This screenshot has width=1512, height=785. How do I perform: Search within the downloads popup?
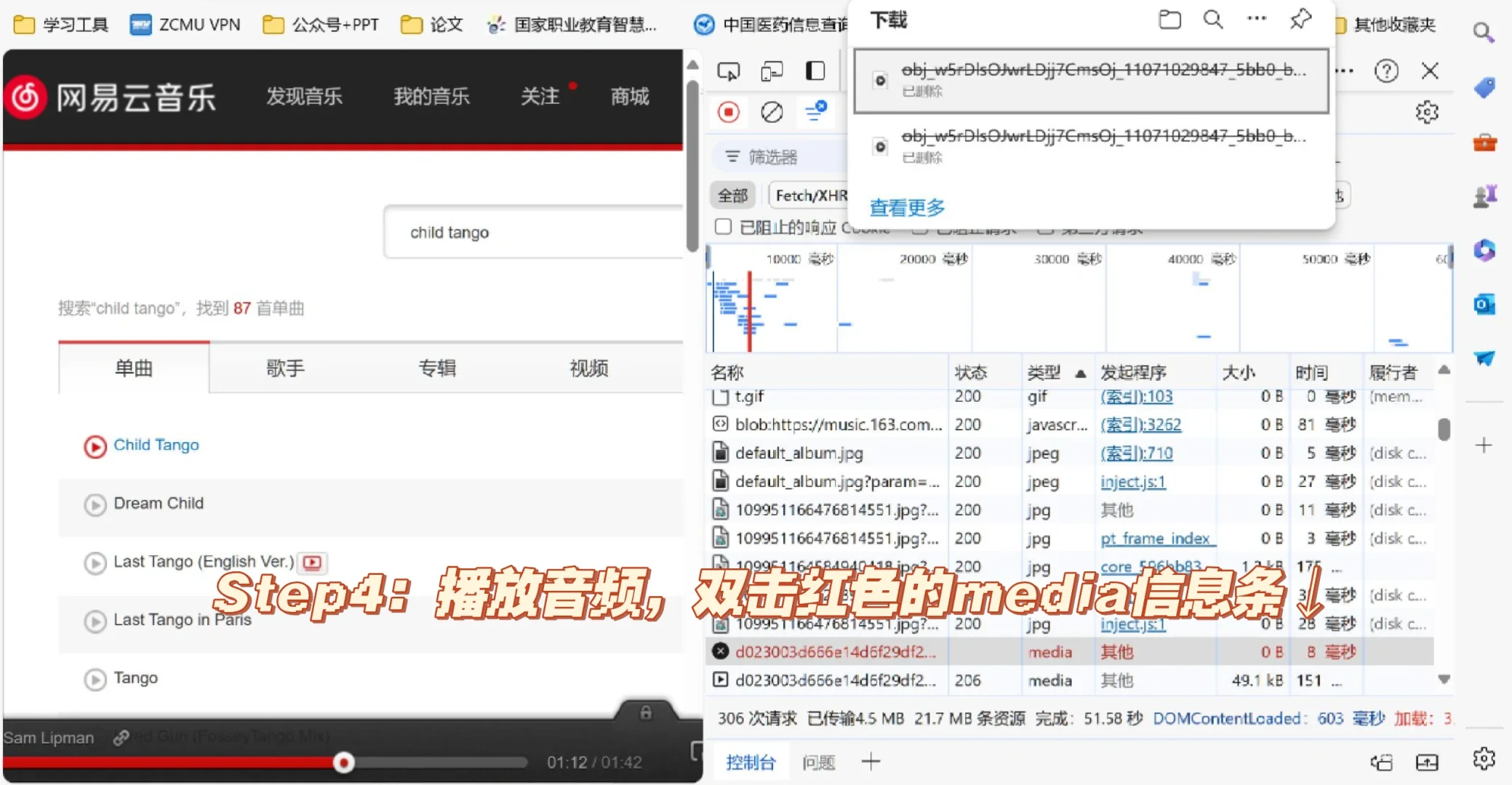[1213, 20]
